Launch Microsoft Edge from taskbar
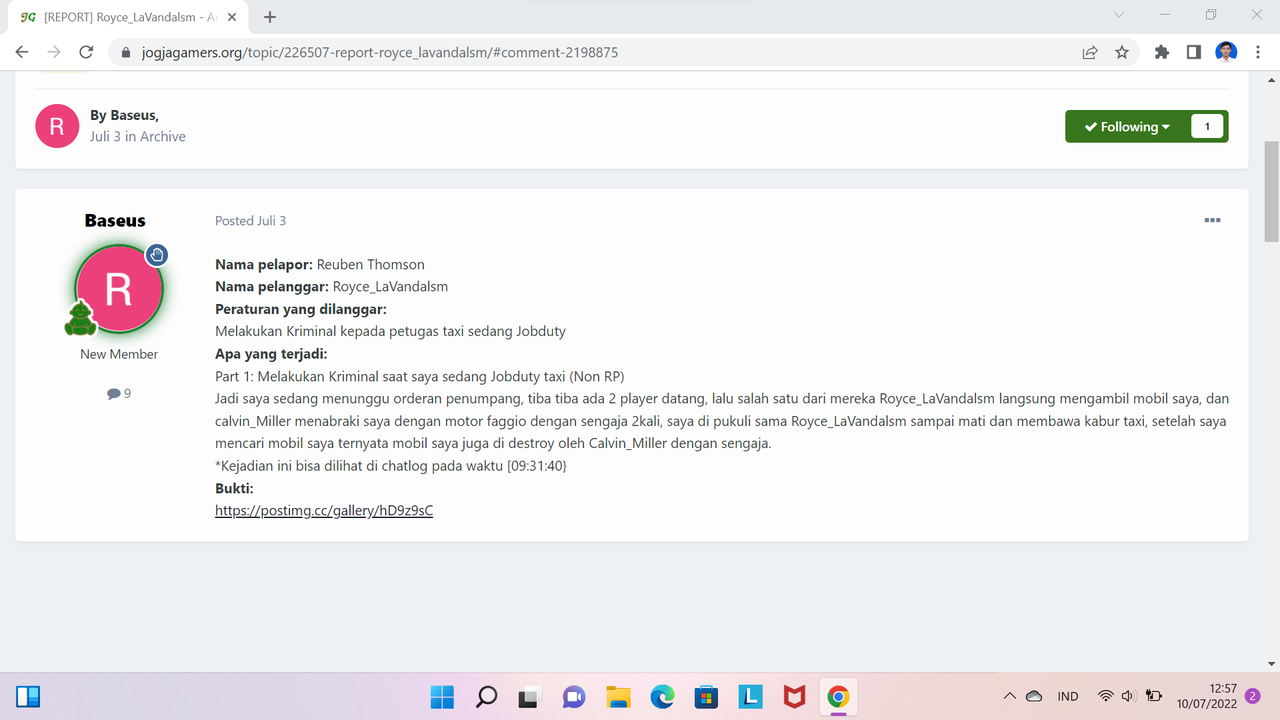 (x=662, y=696)
